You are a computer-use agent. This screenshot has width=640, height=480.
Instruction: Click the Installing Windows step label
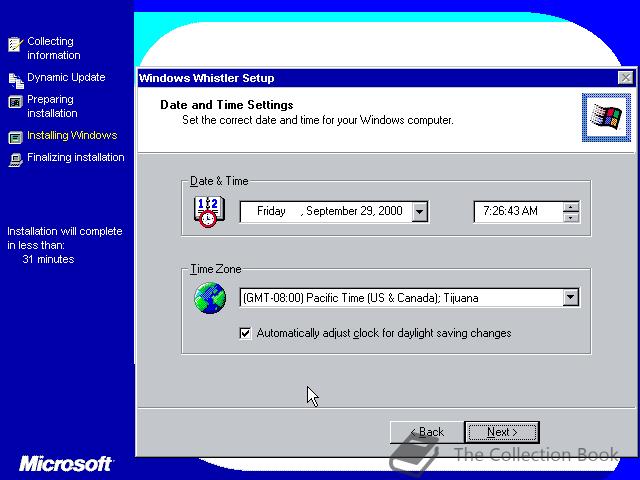(x=72, y=135)
